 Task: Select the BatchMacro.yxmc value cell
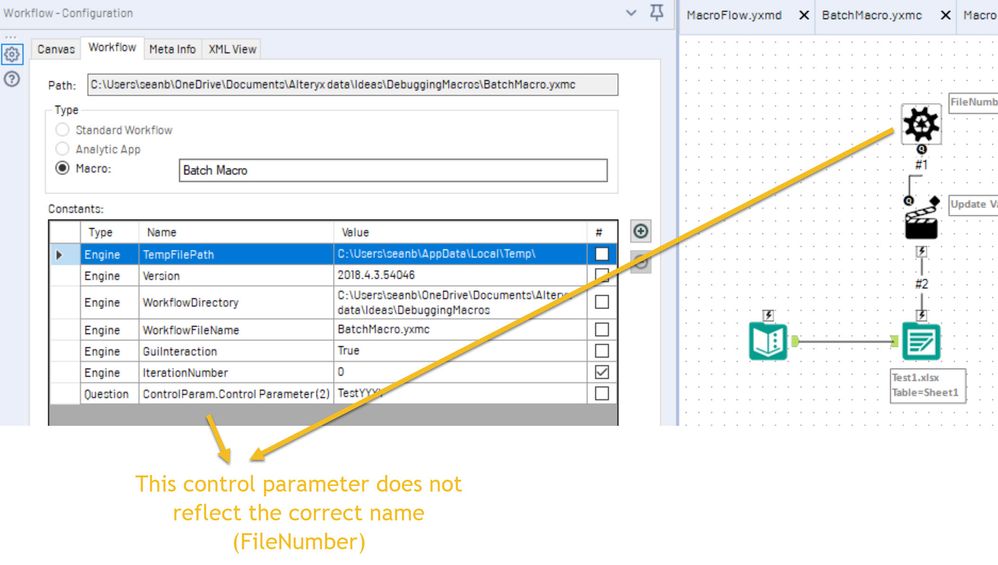(460, 330)
